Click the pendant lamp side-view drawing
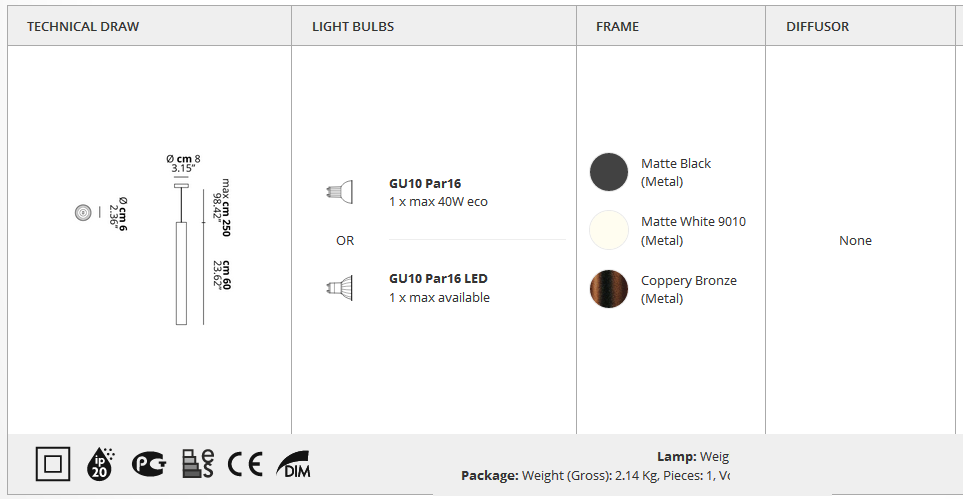 coord(181,254)
